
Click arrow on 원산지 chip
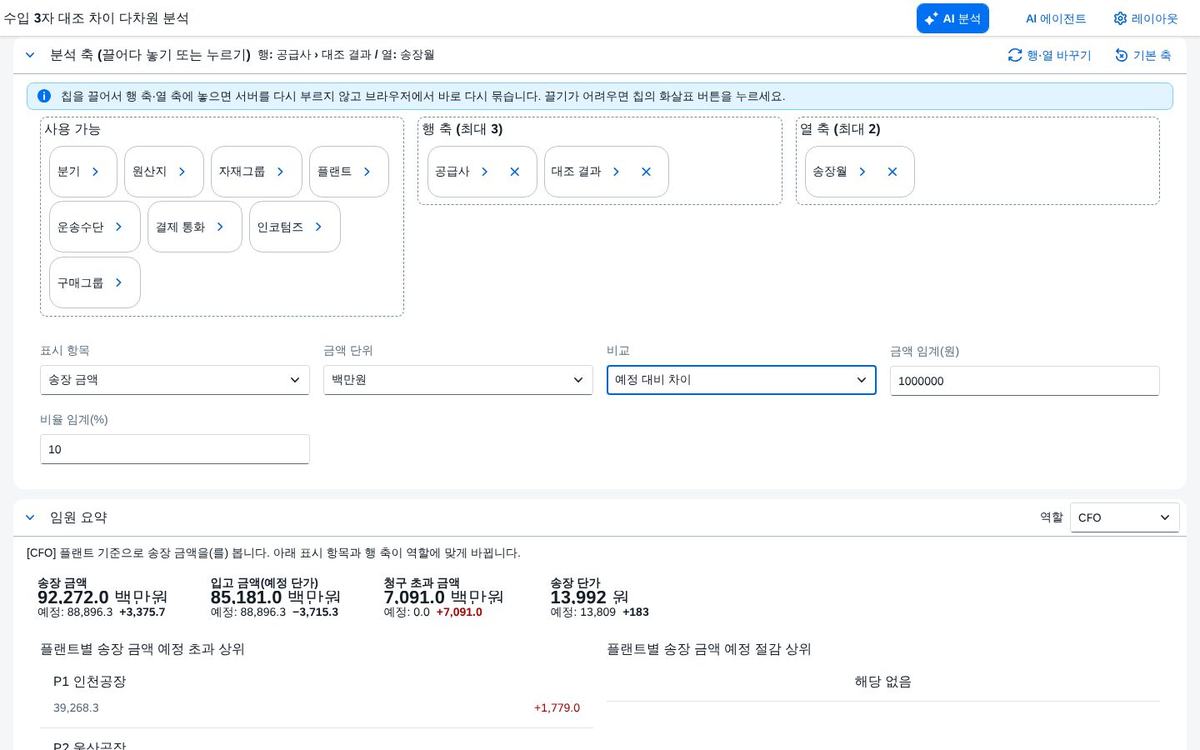click(182, 171)
